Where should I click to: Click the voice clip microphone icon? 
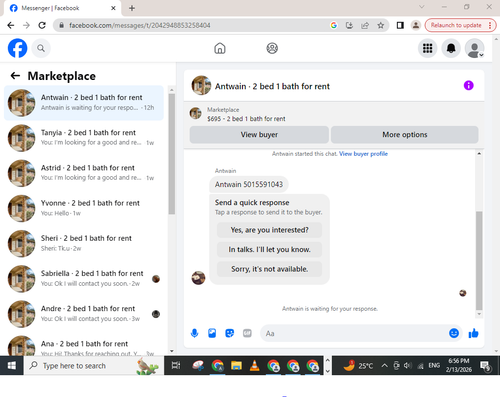coord(194,333)
